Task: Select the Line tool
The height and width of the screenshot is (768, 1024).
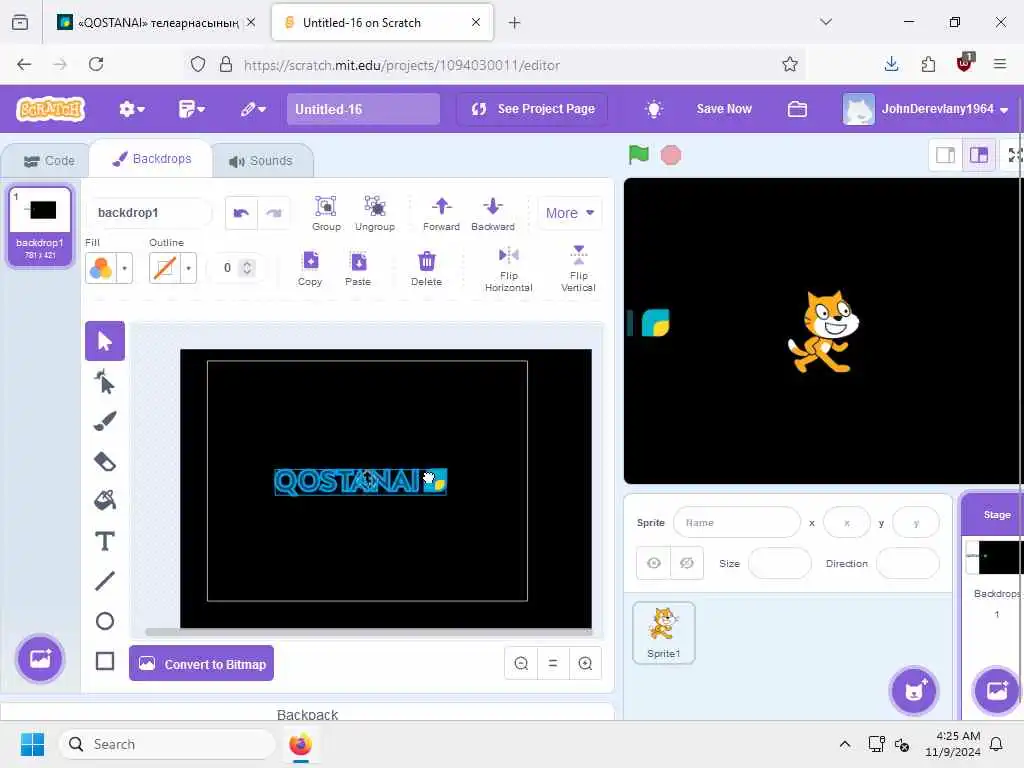Action: coord(104,581)
